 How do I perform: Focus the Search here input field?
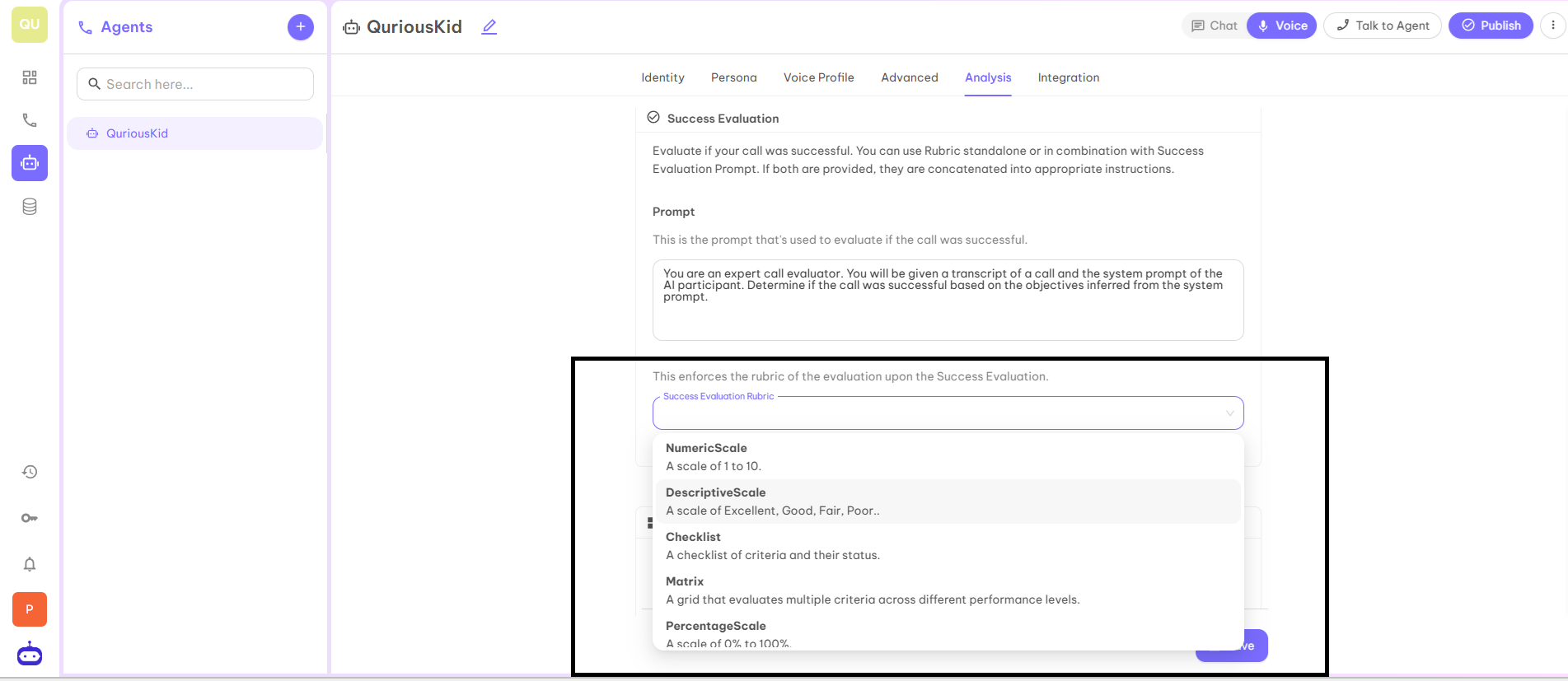click(195, 84)
